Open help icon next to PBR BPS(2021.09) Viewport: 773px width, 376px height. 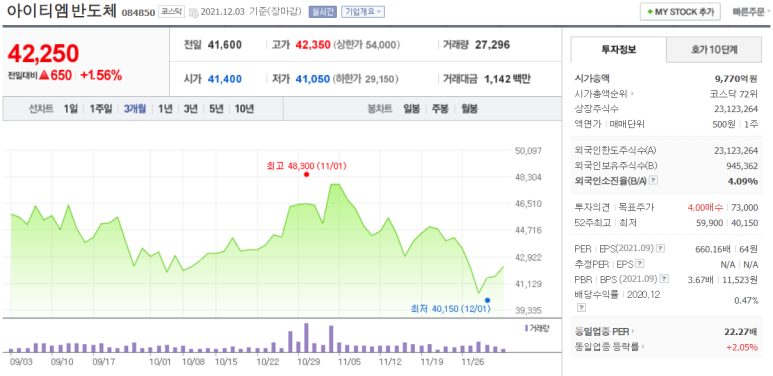tap(665, 279)
